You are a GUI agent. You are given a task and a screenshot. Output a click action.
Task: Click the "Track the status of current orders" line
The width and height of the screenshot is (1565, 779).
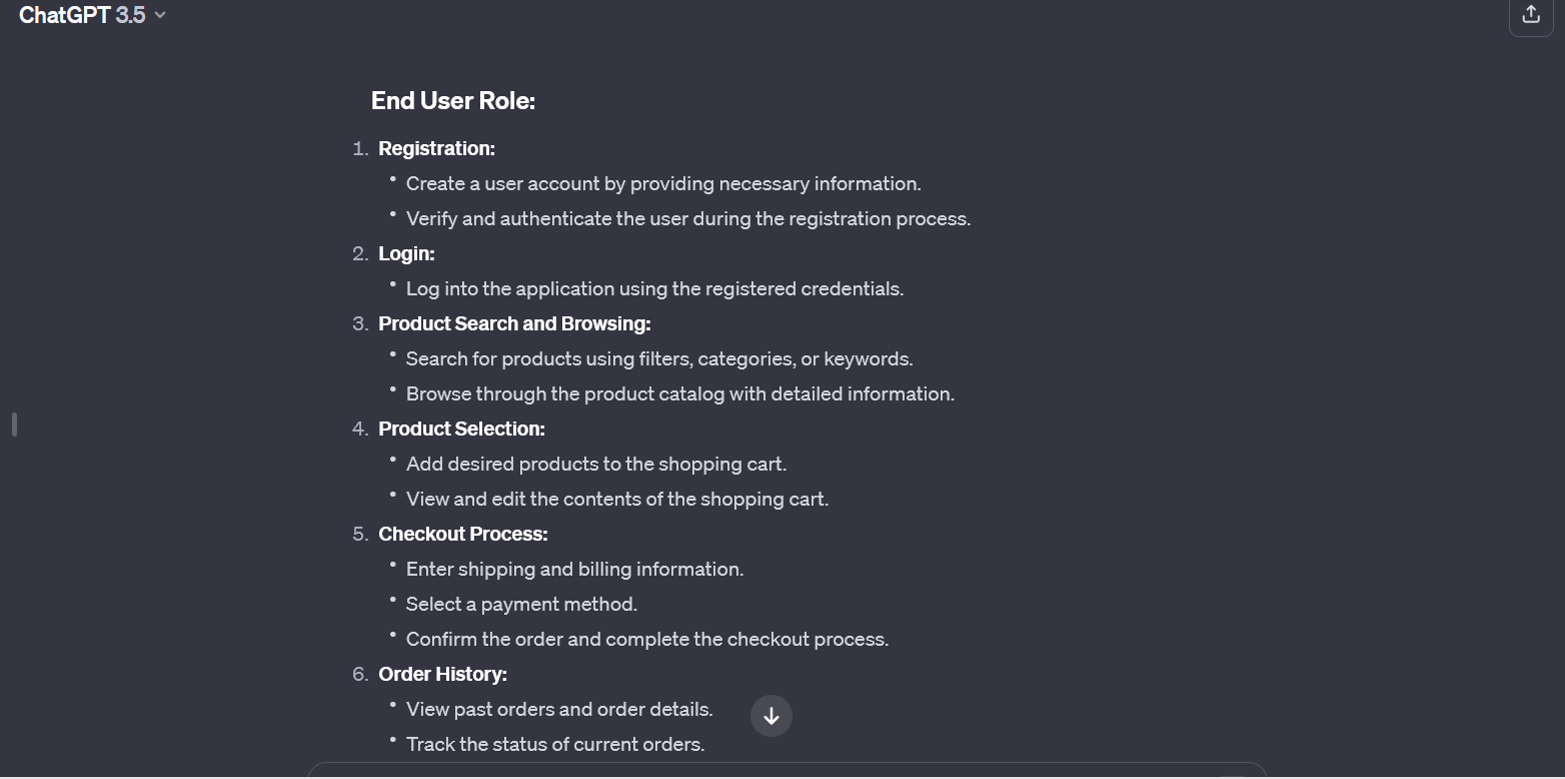click(x=555, y=743)
